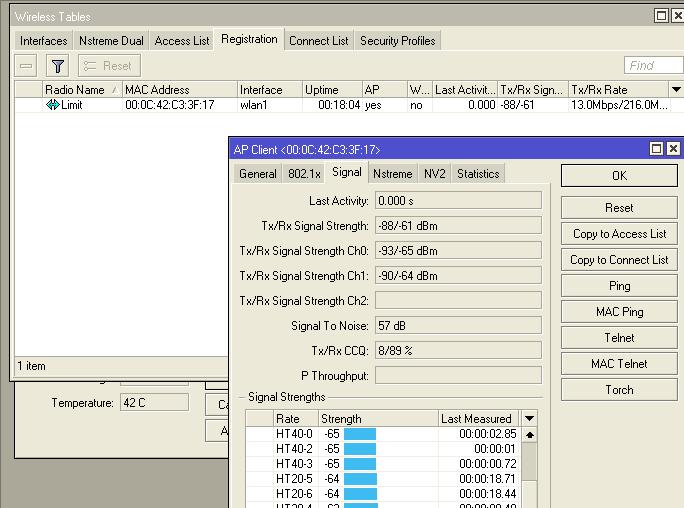Switch to the Nstreme Dual tab

(111, 41)
